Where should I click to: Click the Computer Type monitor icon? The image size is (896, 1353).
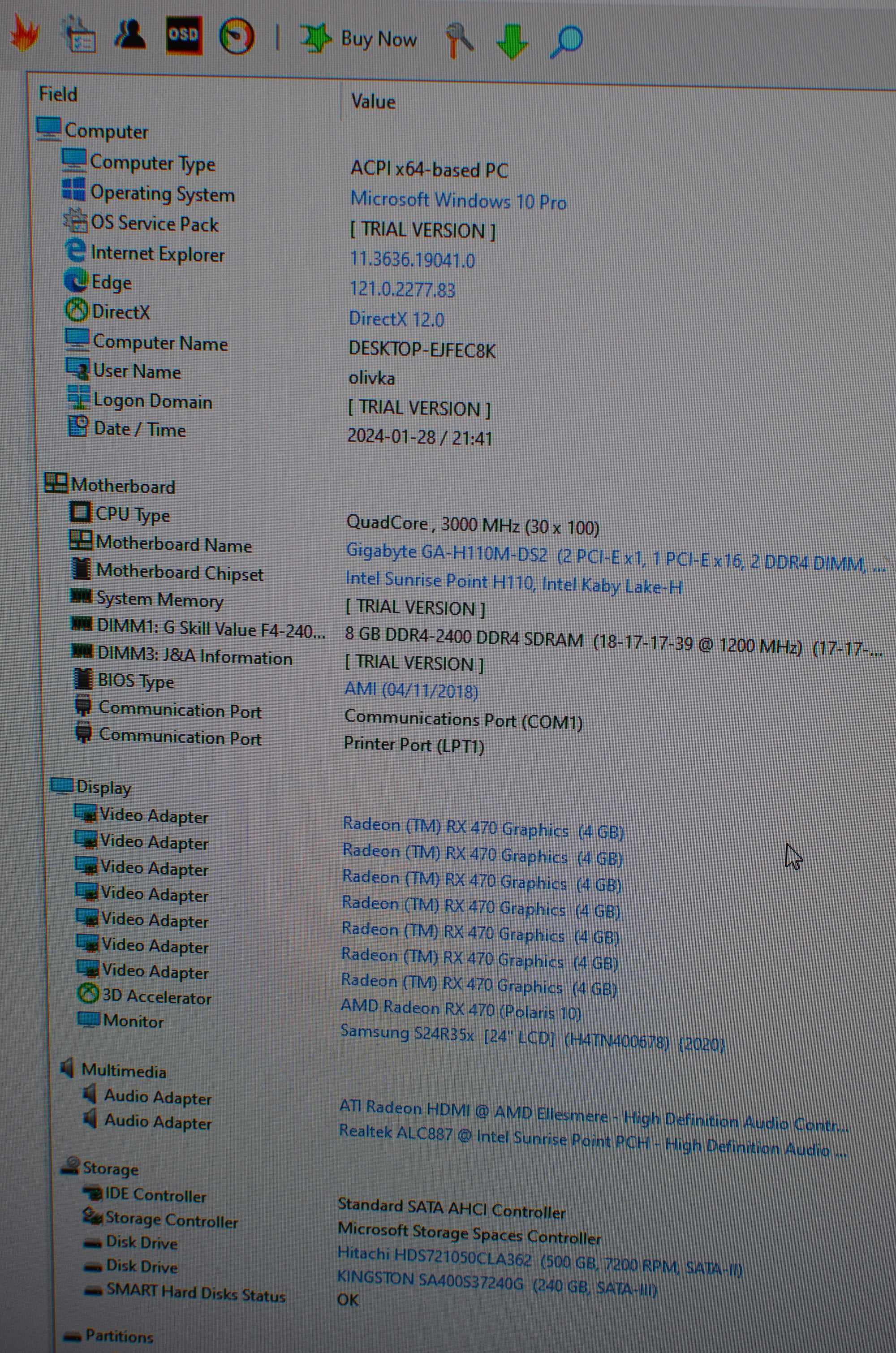pyautogui.click(x=74, y=159)
